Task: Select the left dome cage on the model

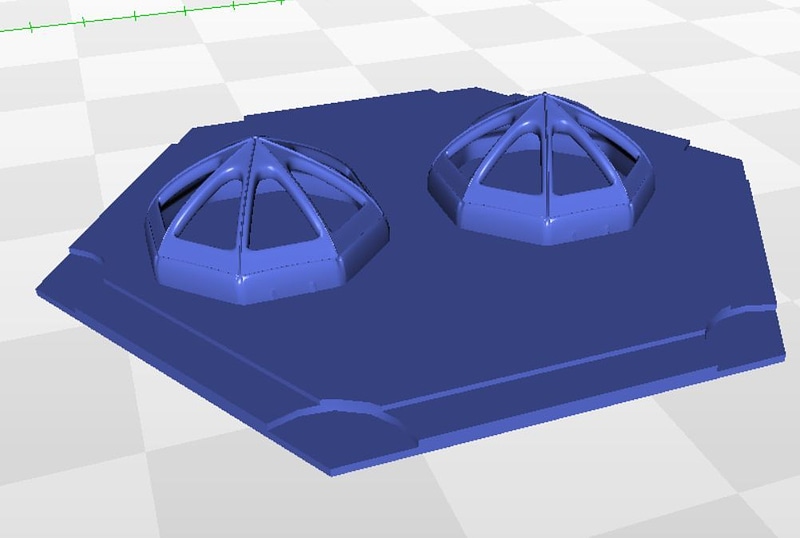Action: [267, 221]
